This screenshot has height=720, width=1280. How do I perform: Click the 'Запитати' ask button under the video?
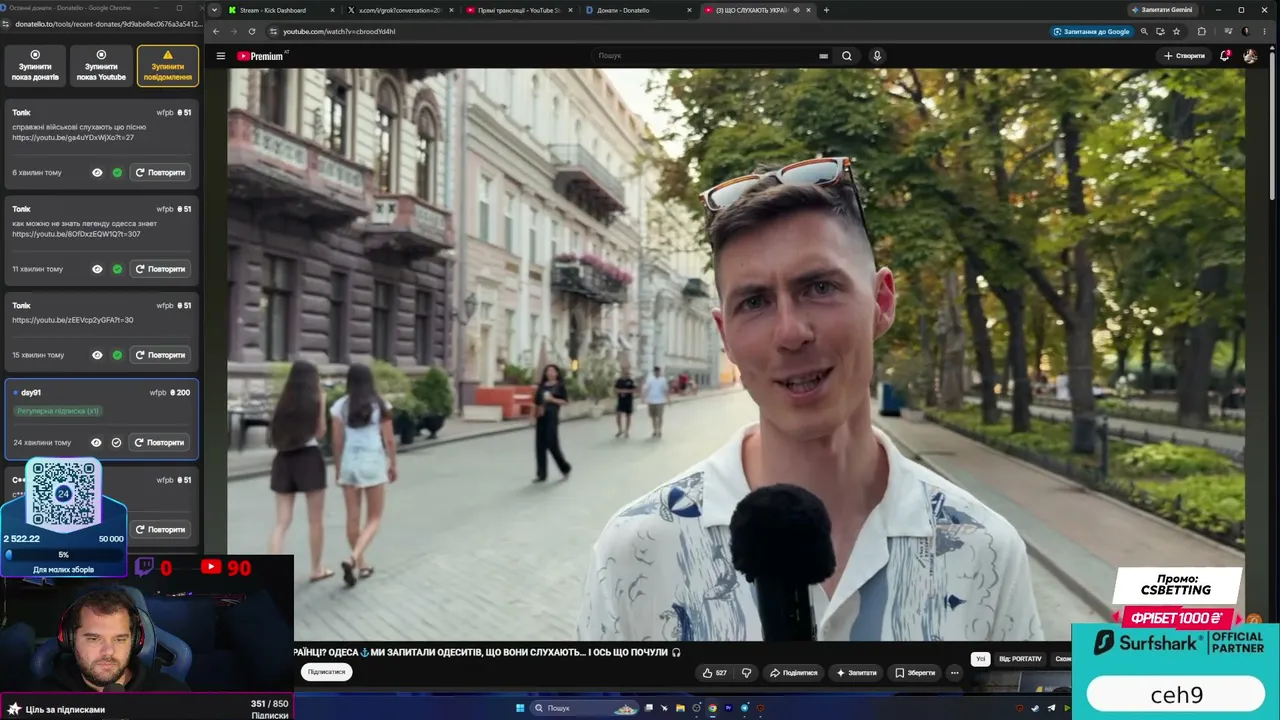857,673
